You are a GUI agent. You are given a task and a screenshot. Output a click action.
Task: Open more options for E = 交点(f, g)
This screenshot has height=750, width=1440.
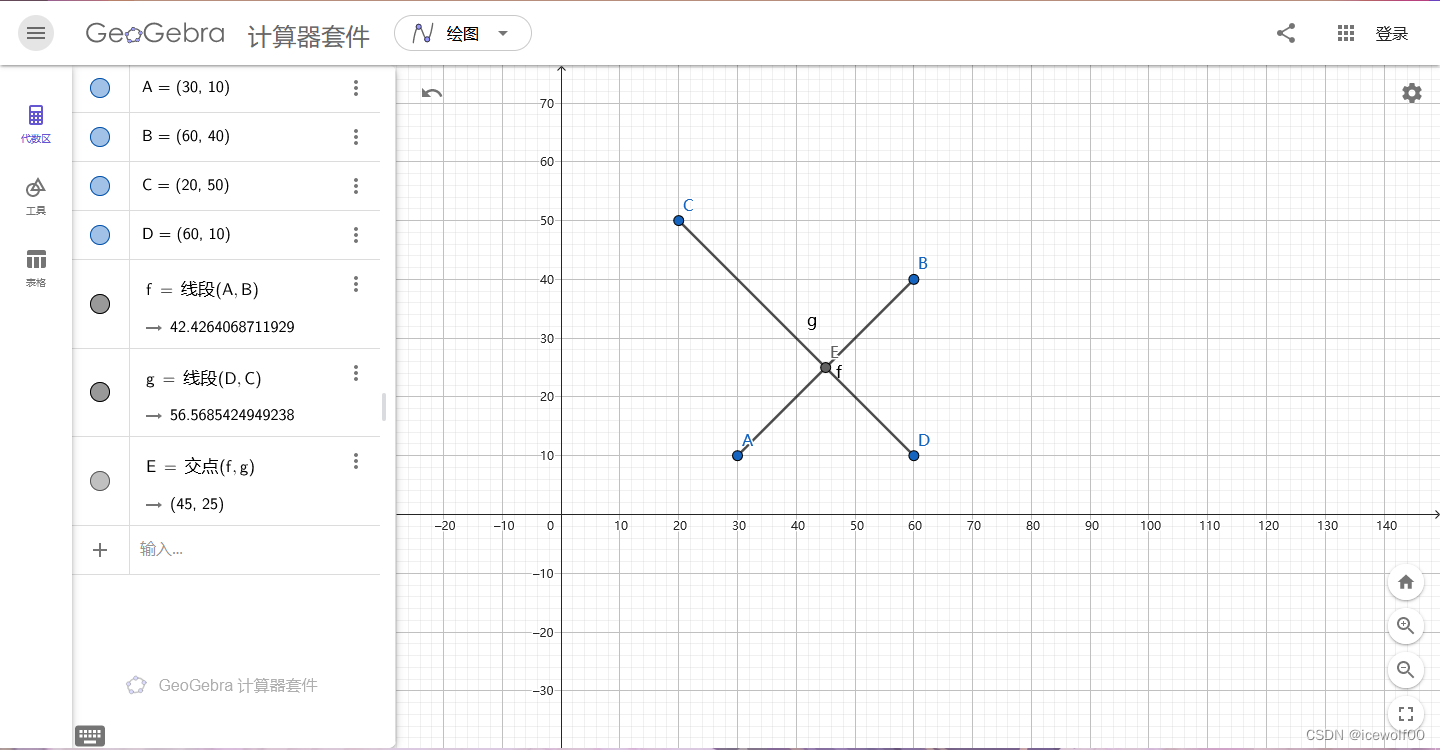point(356,461)
